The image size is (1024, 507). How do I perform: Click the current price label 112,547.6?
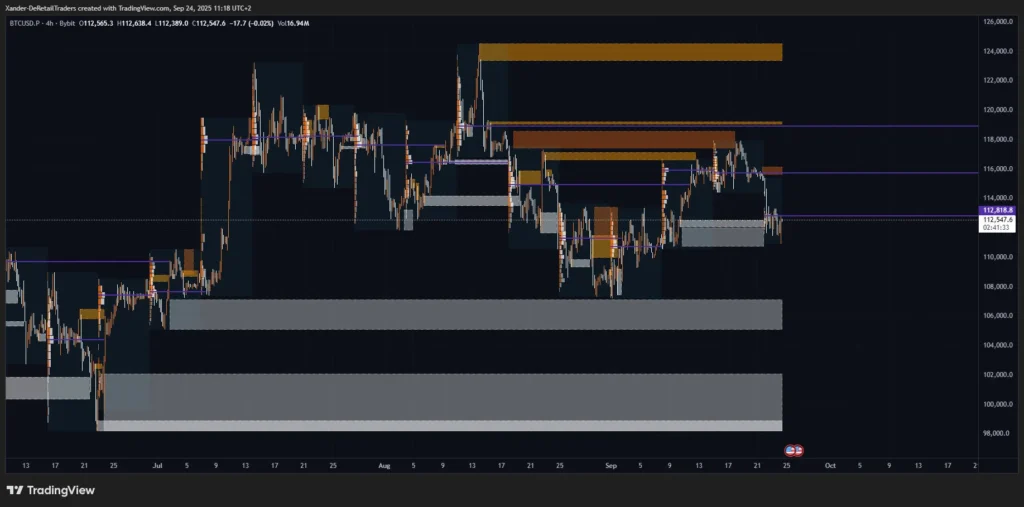997,220
